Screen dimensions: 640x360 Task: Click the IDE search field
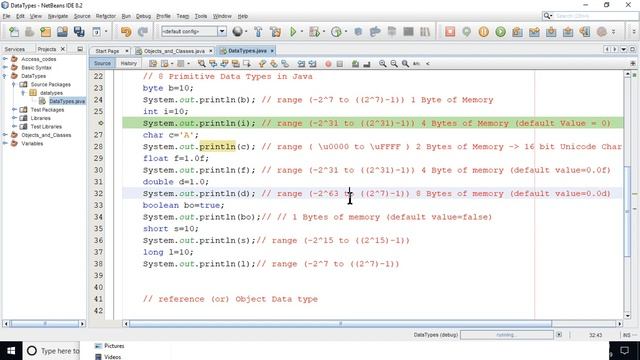[x=596, y=16]
